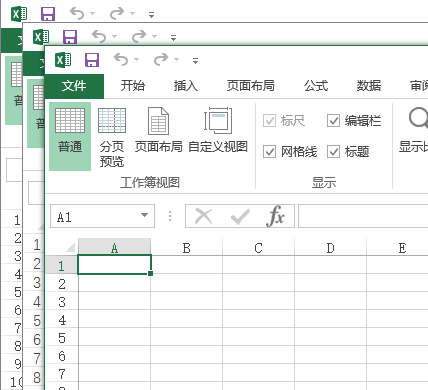Toggle the 标题 headings checkbox
This screenshot has width=428, height=390.
tap(333, 152)
